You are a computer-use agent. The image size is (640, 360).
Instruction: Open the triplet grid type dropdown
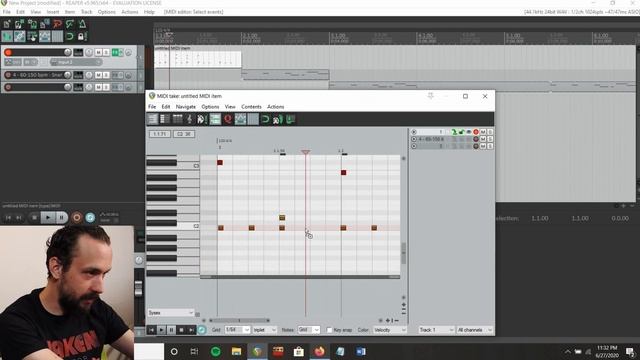tap(264, 330)
